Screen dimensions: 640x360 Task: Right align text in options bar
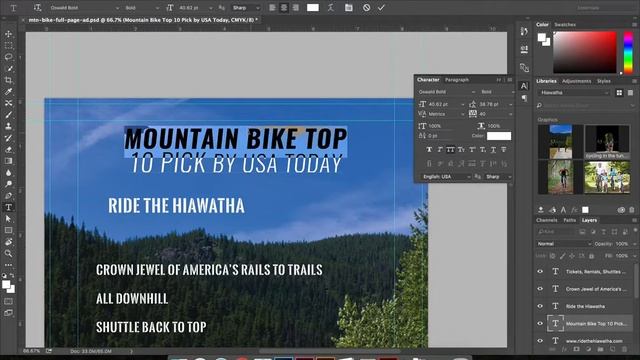(x=296, y=7)
